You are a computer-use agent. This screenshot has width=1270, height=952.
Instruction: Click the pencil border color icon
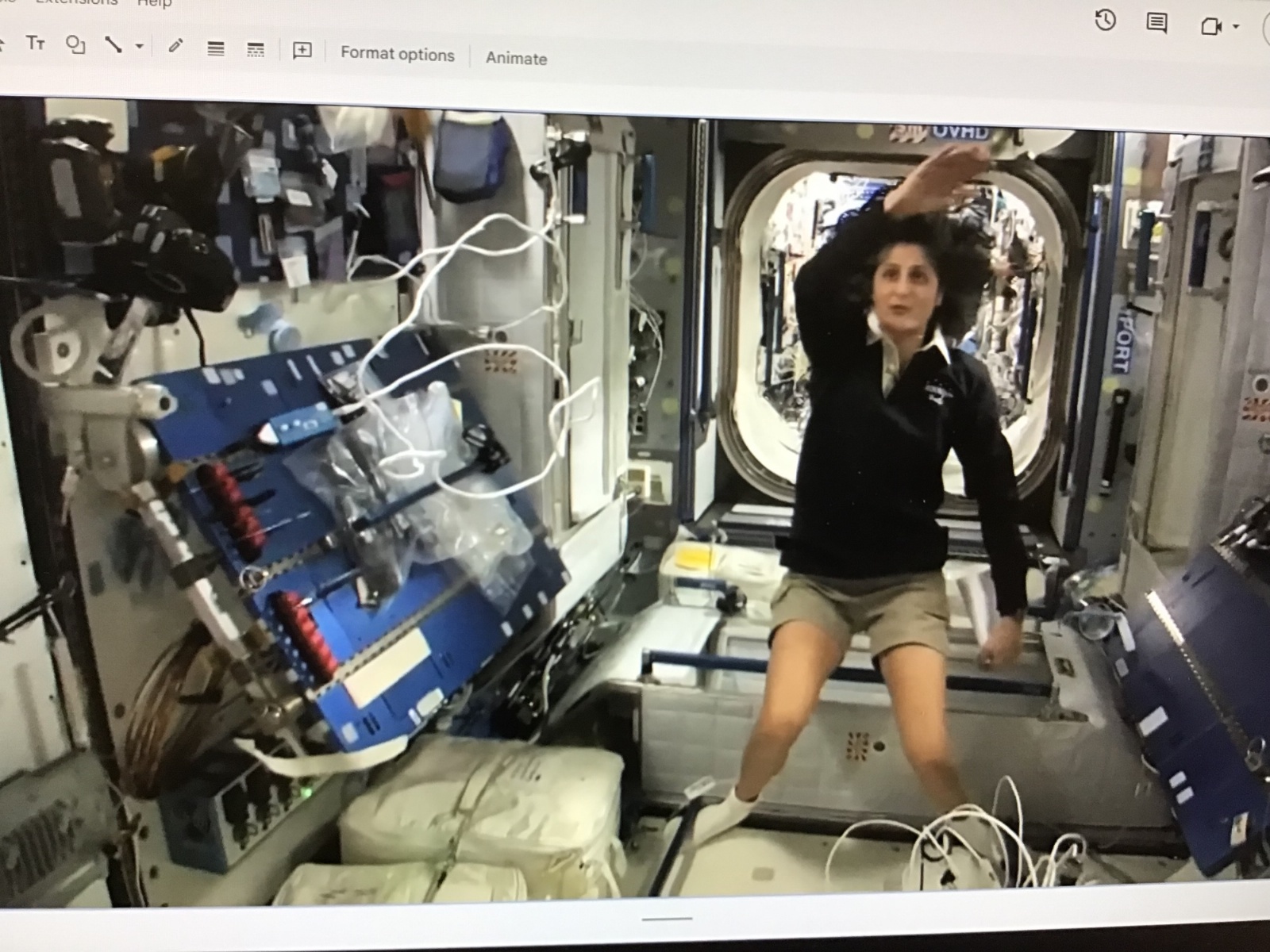[176, 47]
